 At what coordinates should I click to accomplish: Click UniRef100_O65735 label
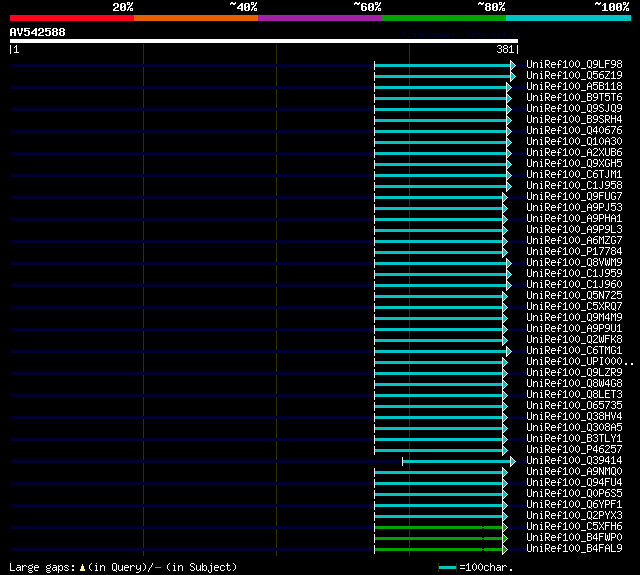click(x=574, y=406)
